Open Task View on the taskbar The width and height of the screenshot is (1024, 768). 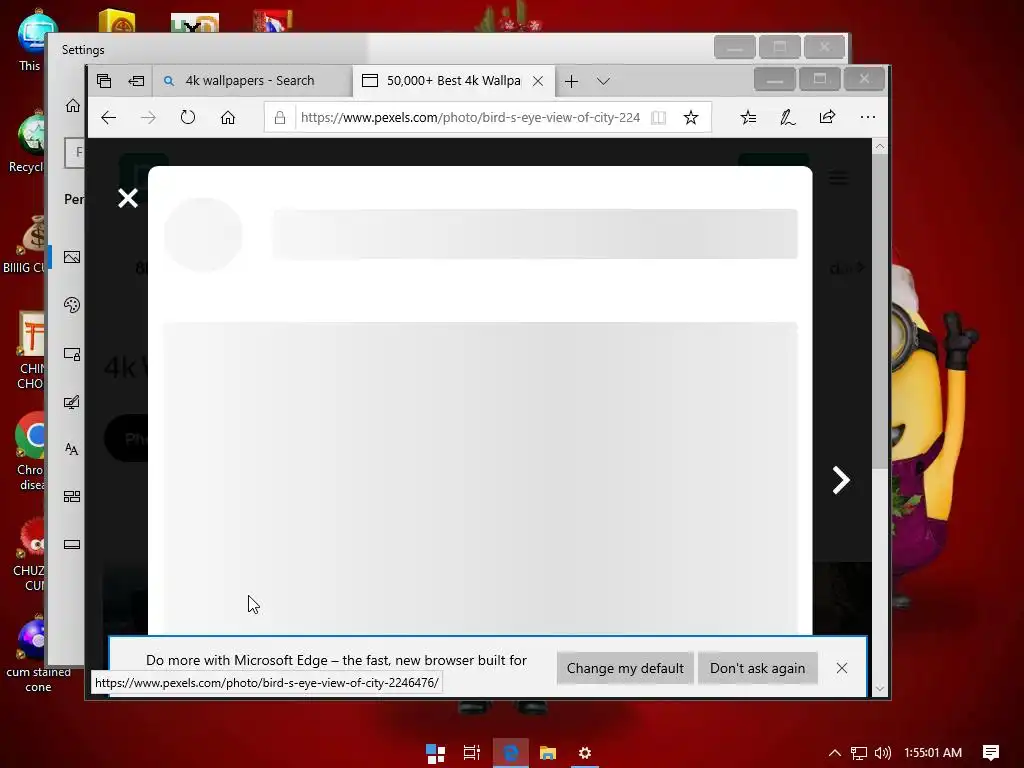(x=472, y=753)
